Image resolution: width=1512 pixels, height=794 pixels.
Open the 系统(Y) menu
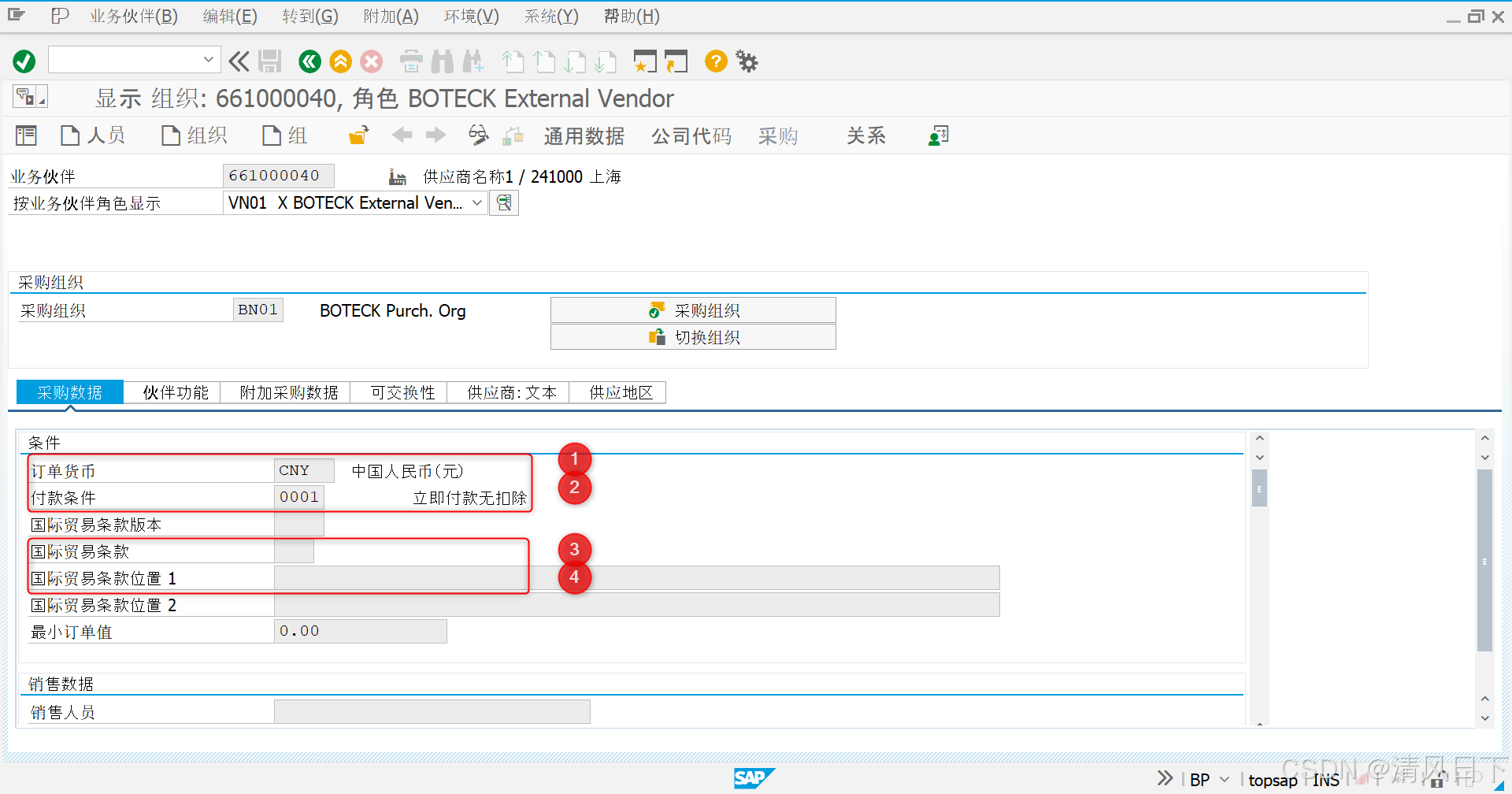pos(551,16)
